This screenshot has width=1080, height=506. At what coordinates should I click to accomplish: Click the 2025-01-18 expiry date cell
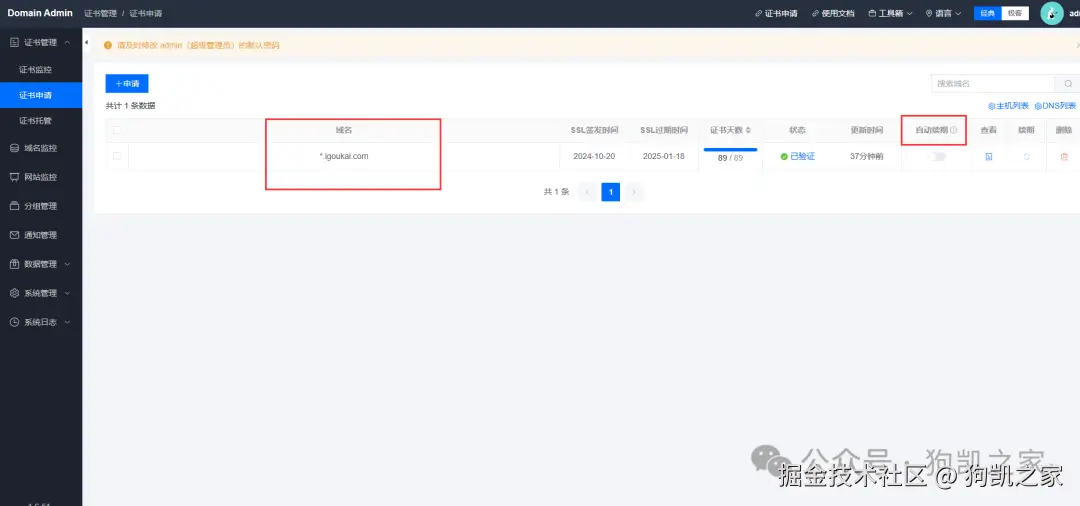[663, 156]
